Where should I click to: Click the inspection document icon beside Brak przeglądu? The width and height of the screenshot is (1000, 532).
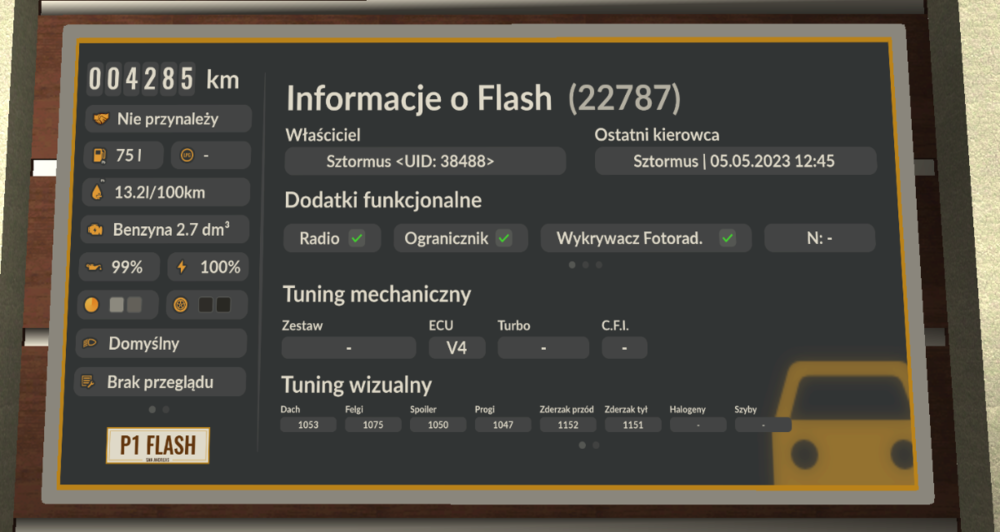(87, 382)
